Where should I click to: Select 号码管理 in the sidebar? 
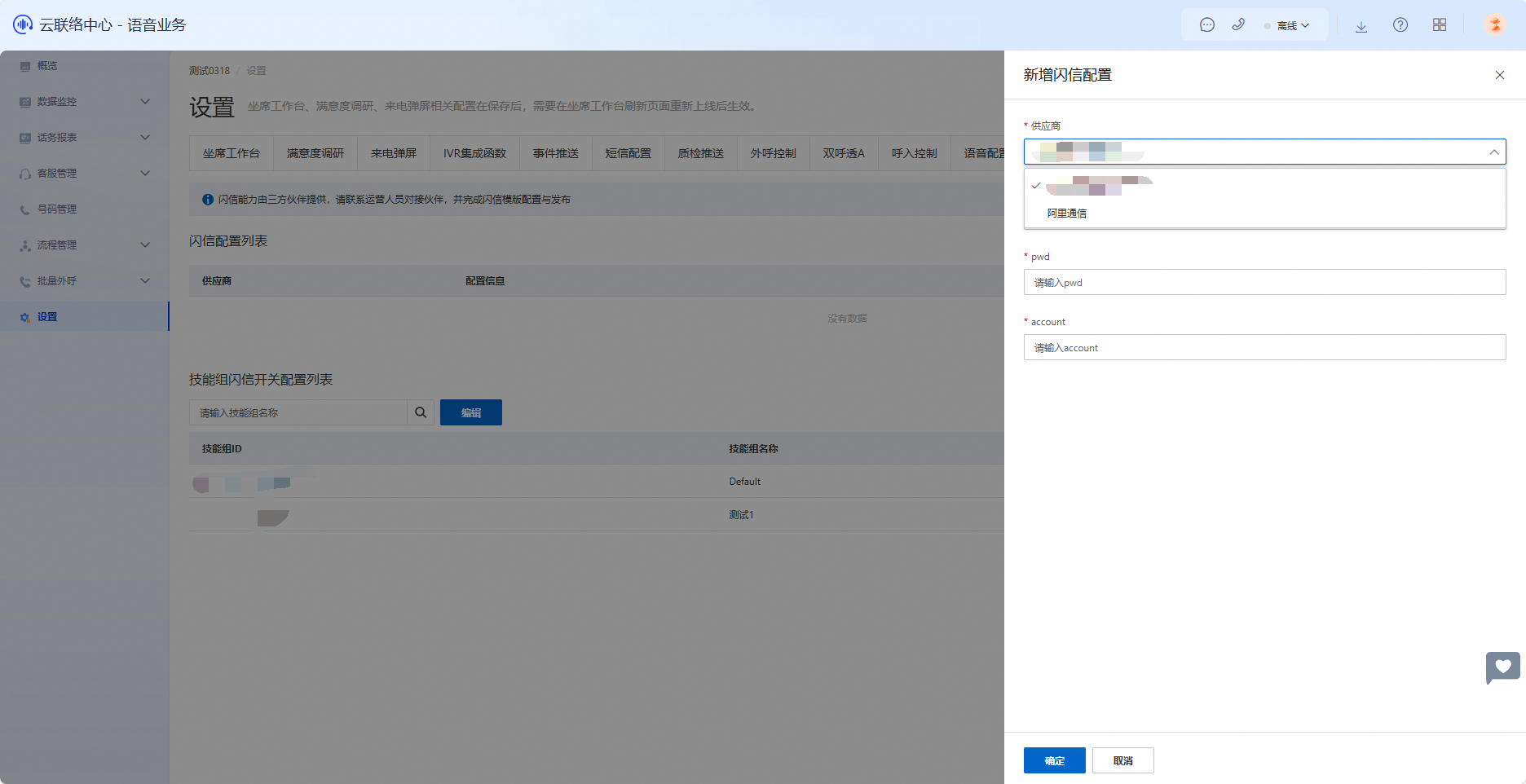(x=85, y=209)
